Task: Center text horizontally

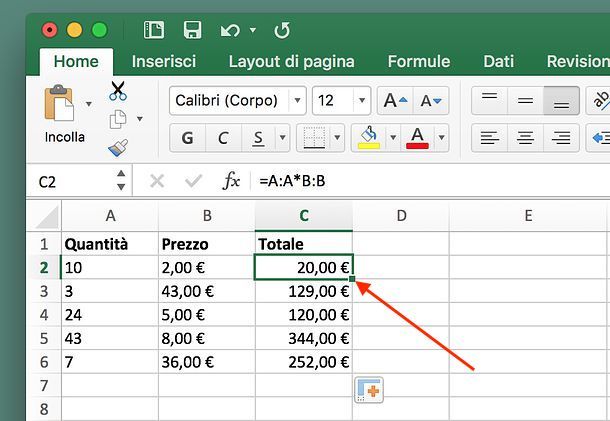Action: coord(525,138)
